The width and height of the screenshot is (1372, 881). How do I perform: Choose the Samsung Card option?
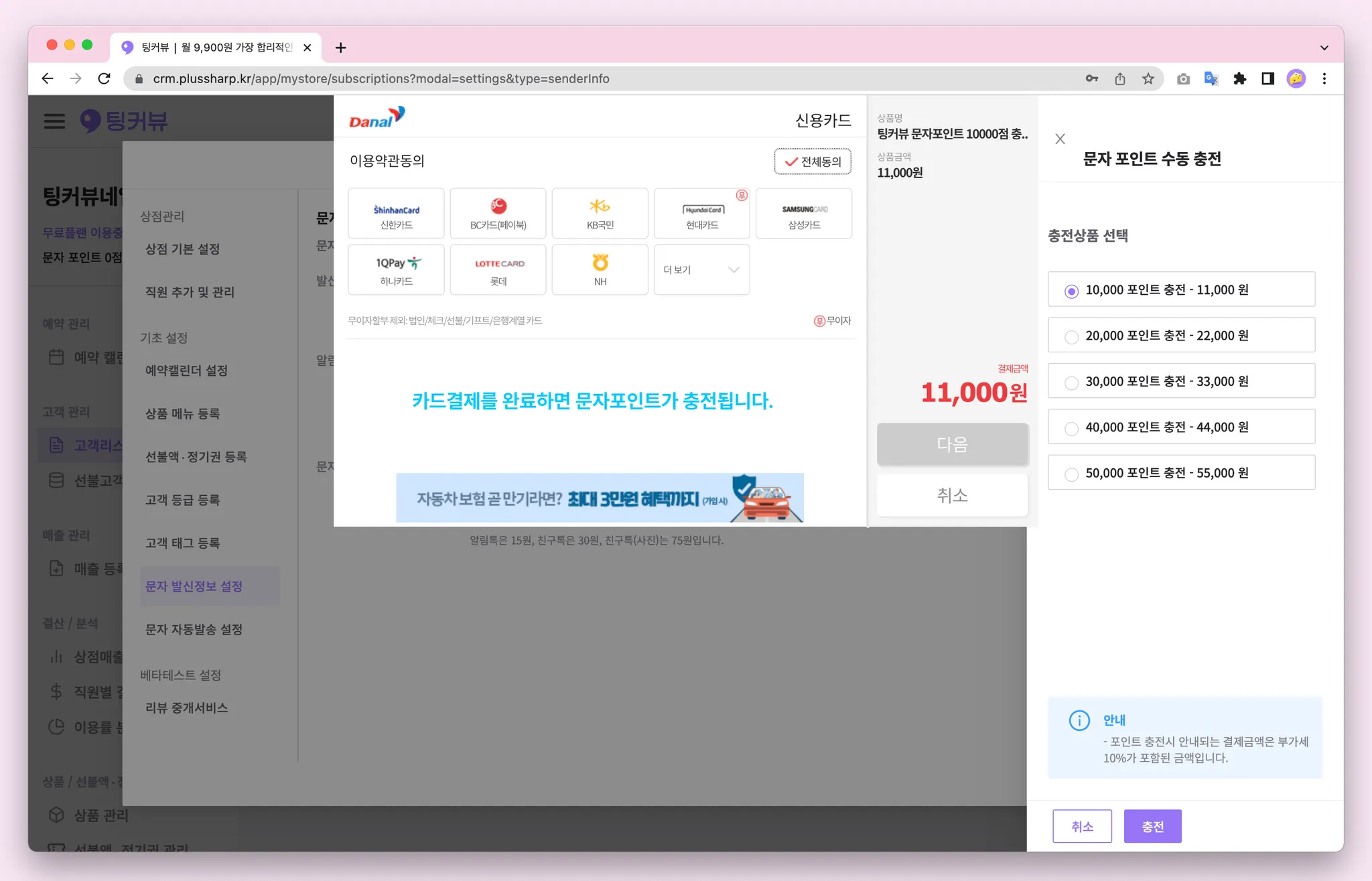803,214
